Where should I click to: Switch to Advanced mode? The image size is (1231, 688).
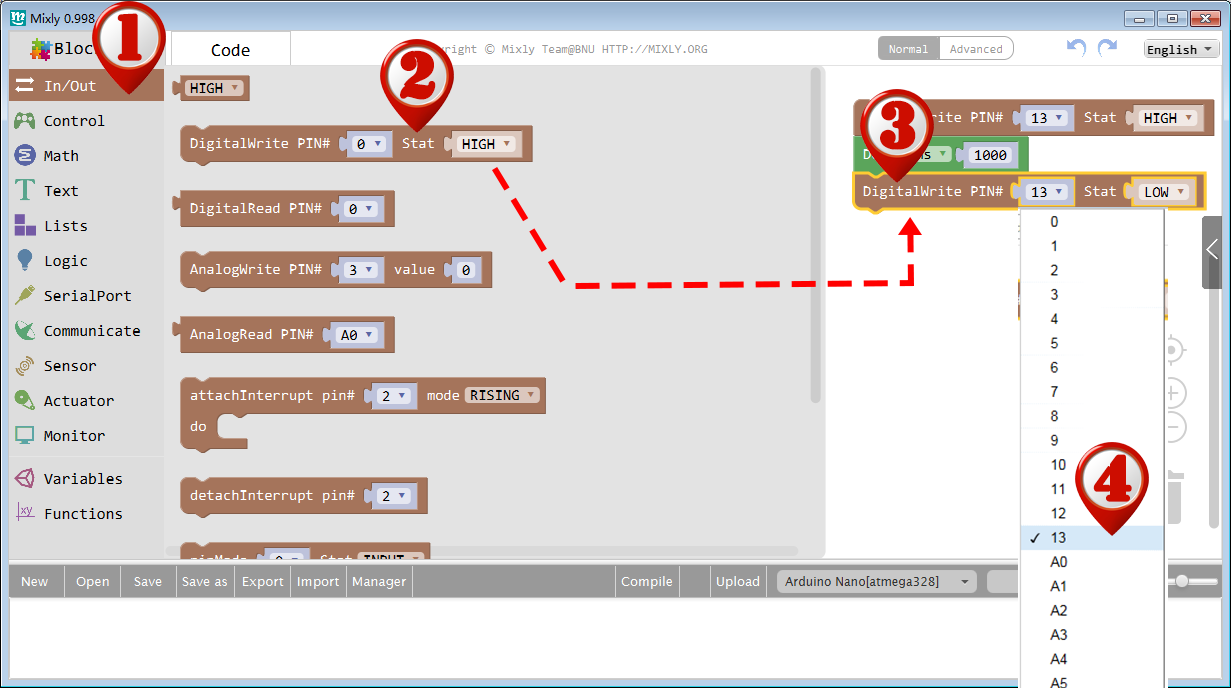point(976,49)
